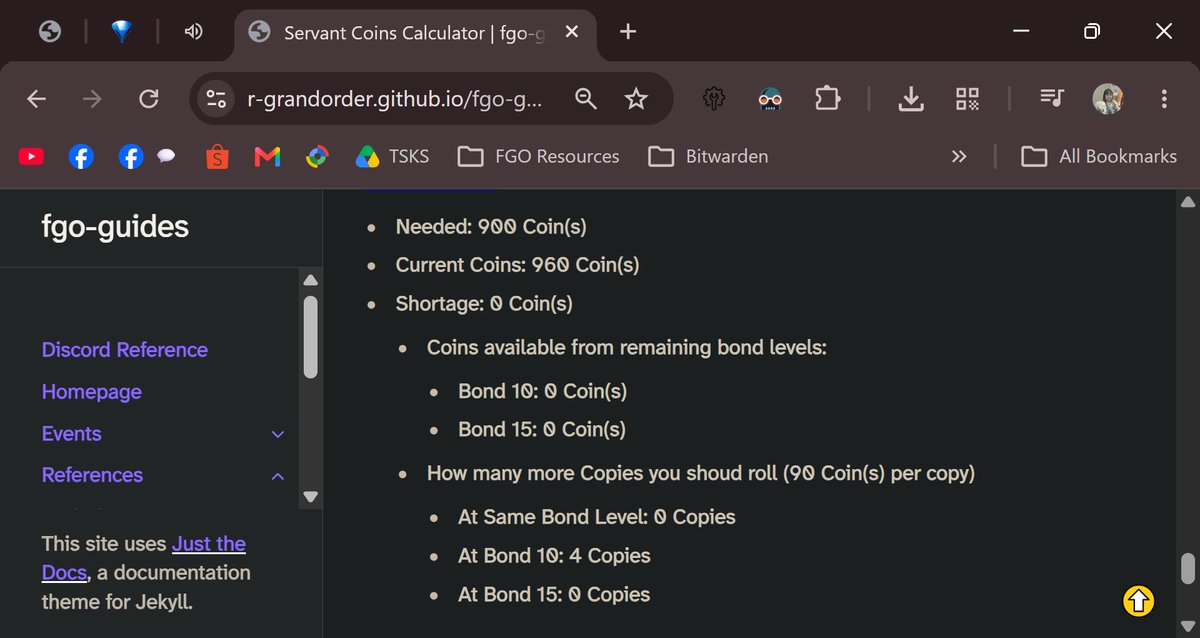Image resolution: width=1200 pixels, height=638 pixels.
Task: Open the Gmail bookmark
Action: pos(267,156)
